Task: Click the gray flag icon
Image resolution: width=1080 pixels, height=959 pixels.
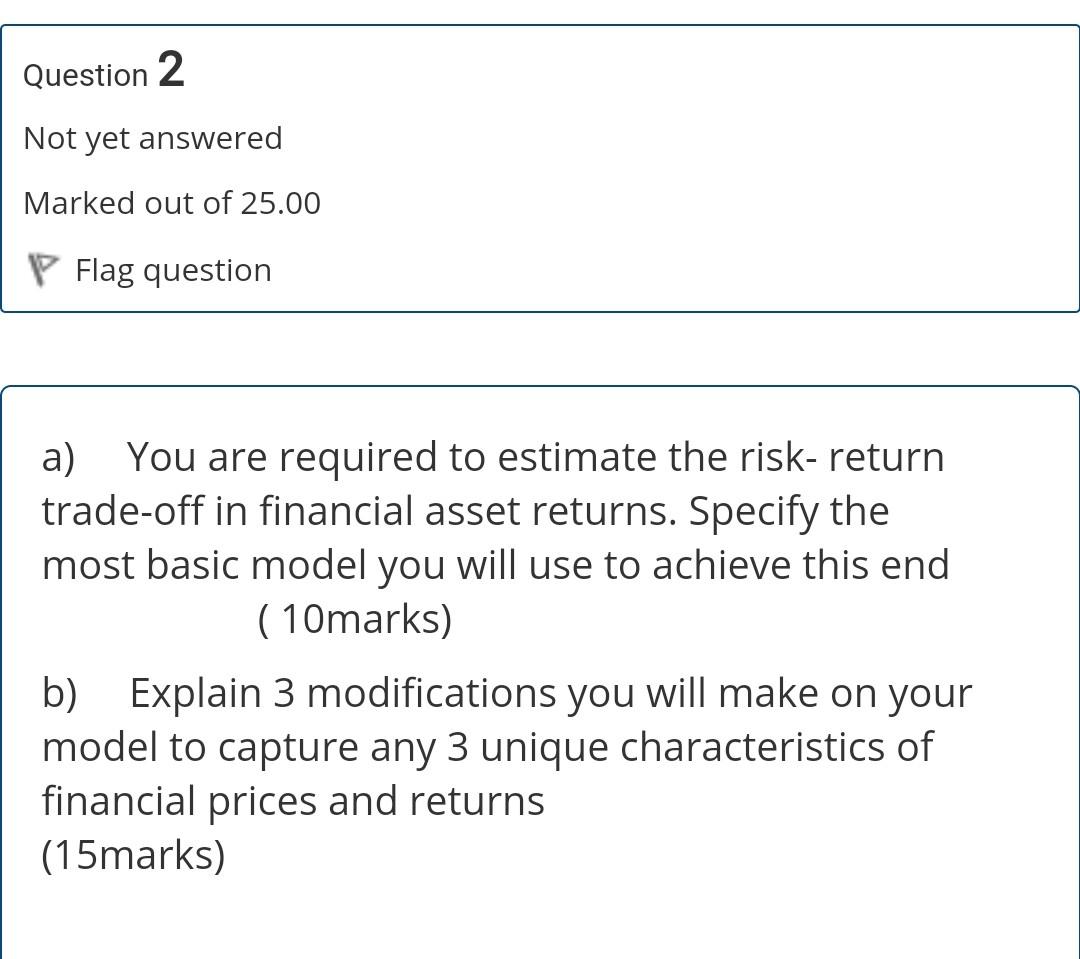Action: 43,270
